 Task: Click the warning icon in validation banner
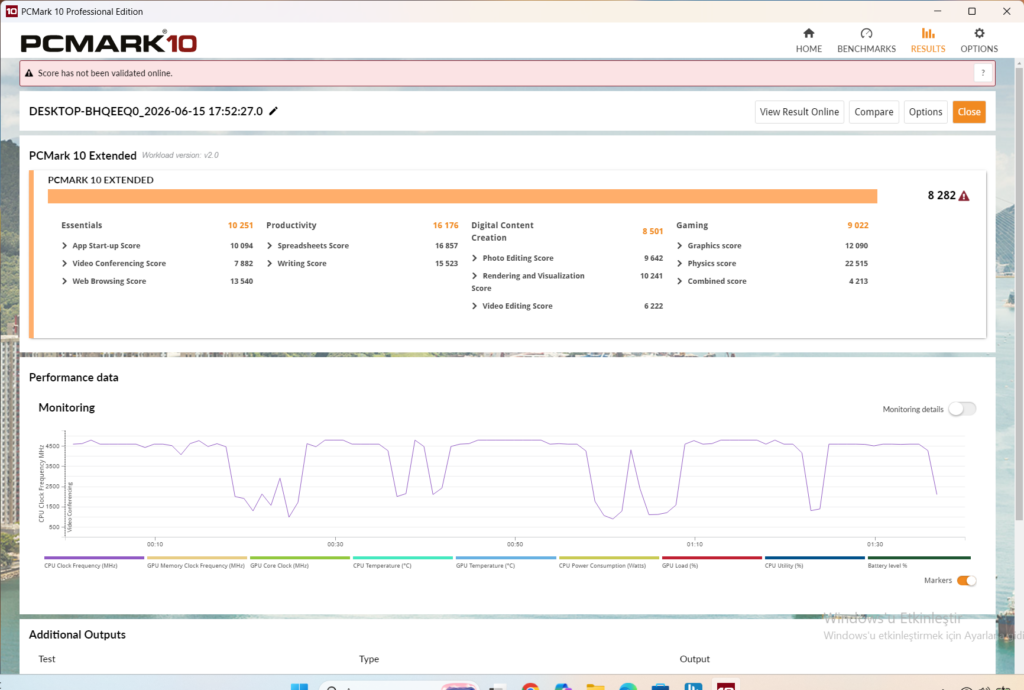[x=29, y=73]
